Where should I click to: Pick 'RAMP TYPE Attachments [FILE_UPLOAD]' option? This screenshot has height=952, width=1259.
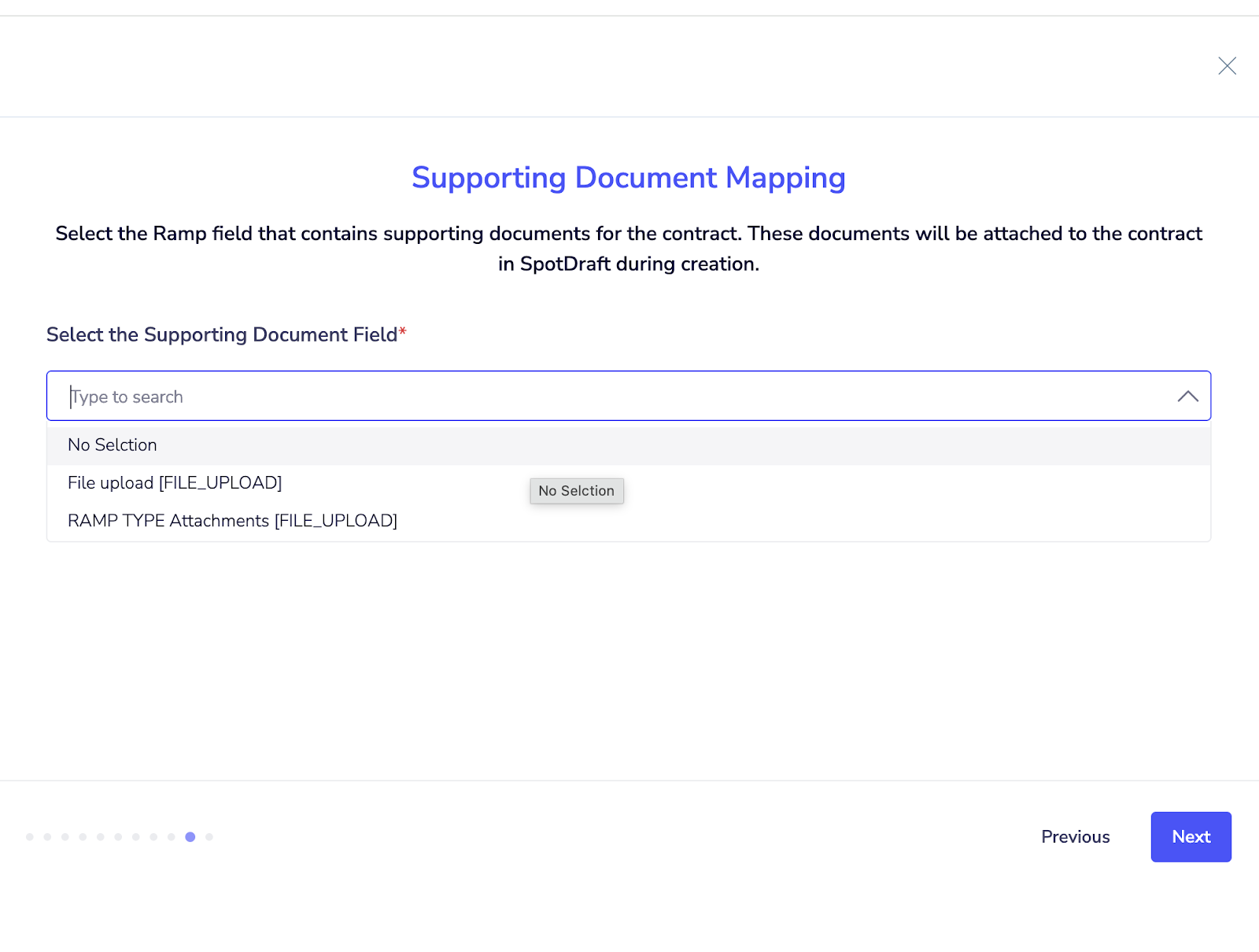[232, 521]
